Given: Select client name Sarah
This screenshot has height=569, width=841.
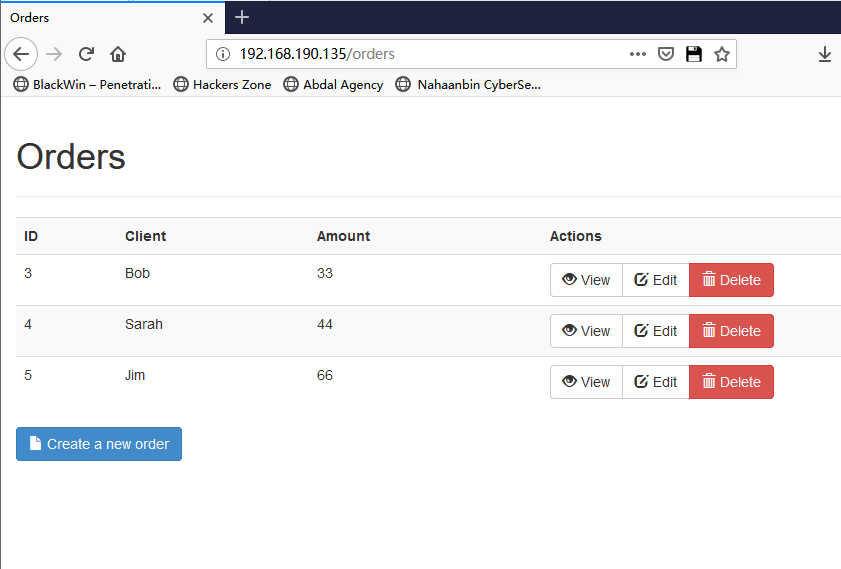Looking at the screenshot, I should pos(144,324).
